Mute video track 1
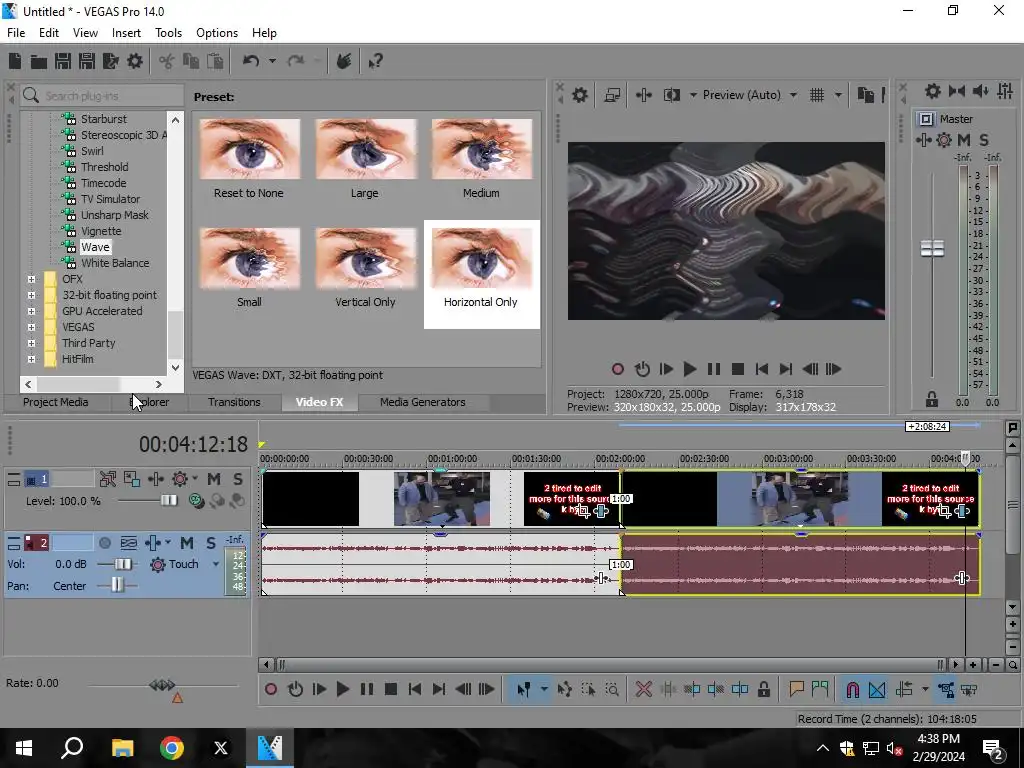This screenshot has width=1024, height=768. point(214,479)
